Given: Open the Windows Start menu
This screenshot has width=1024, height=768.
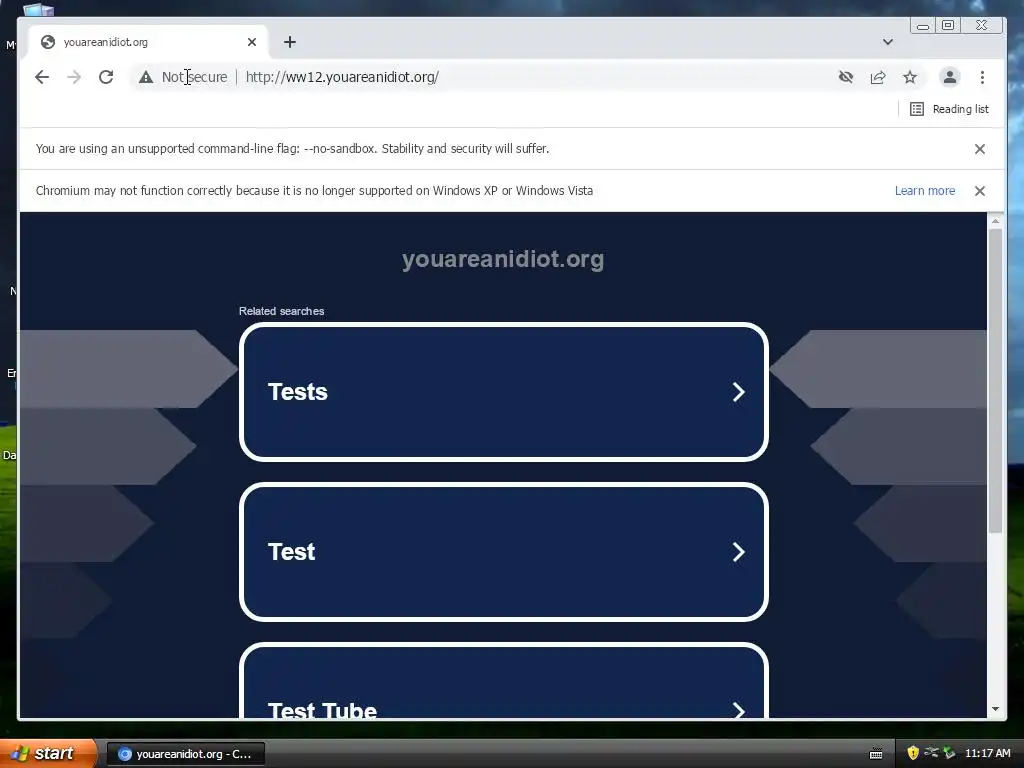Looking at the screenshot, I should tap(48, 754).
